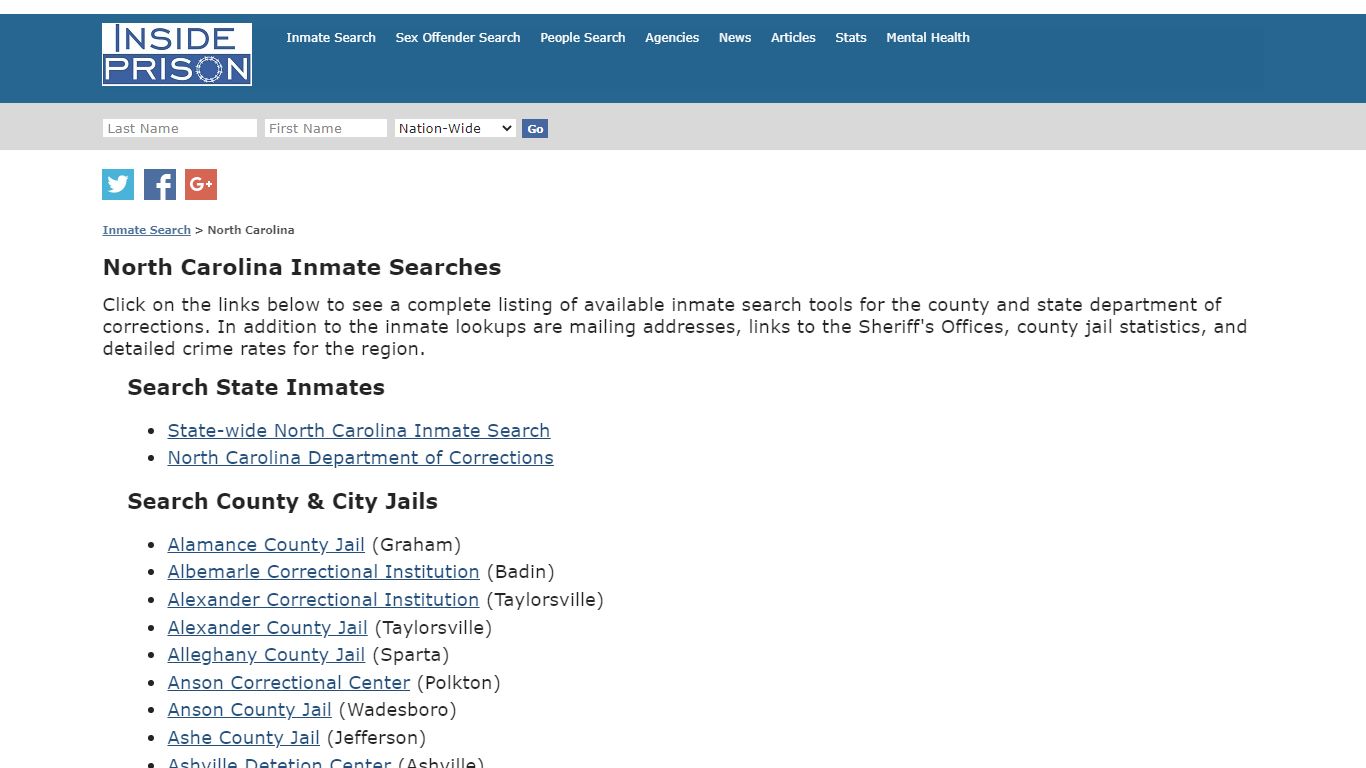Click the (Badin) city text
1366x768 pixels.
(520, 571)
